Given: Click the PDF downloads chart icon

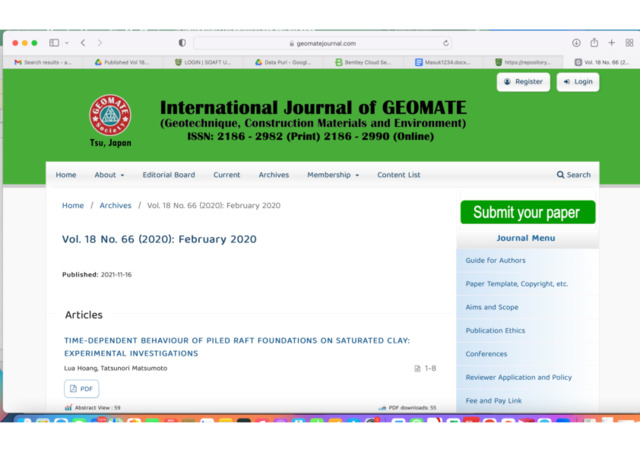Looking at the screenshot, I should click(x=382, y=407).
